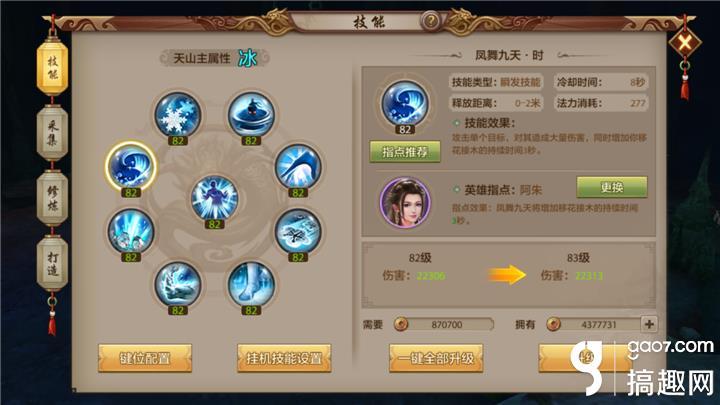Screen dimensions: 720x405
Task: Click the 更换 hero button
Action: [612, 187]
